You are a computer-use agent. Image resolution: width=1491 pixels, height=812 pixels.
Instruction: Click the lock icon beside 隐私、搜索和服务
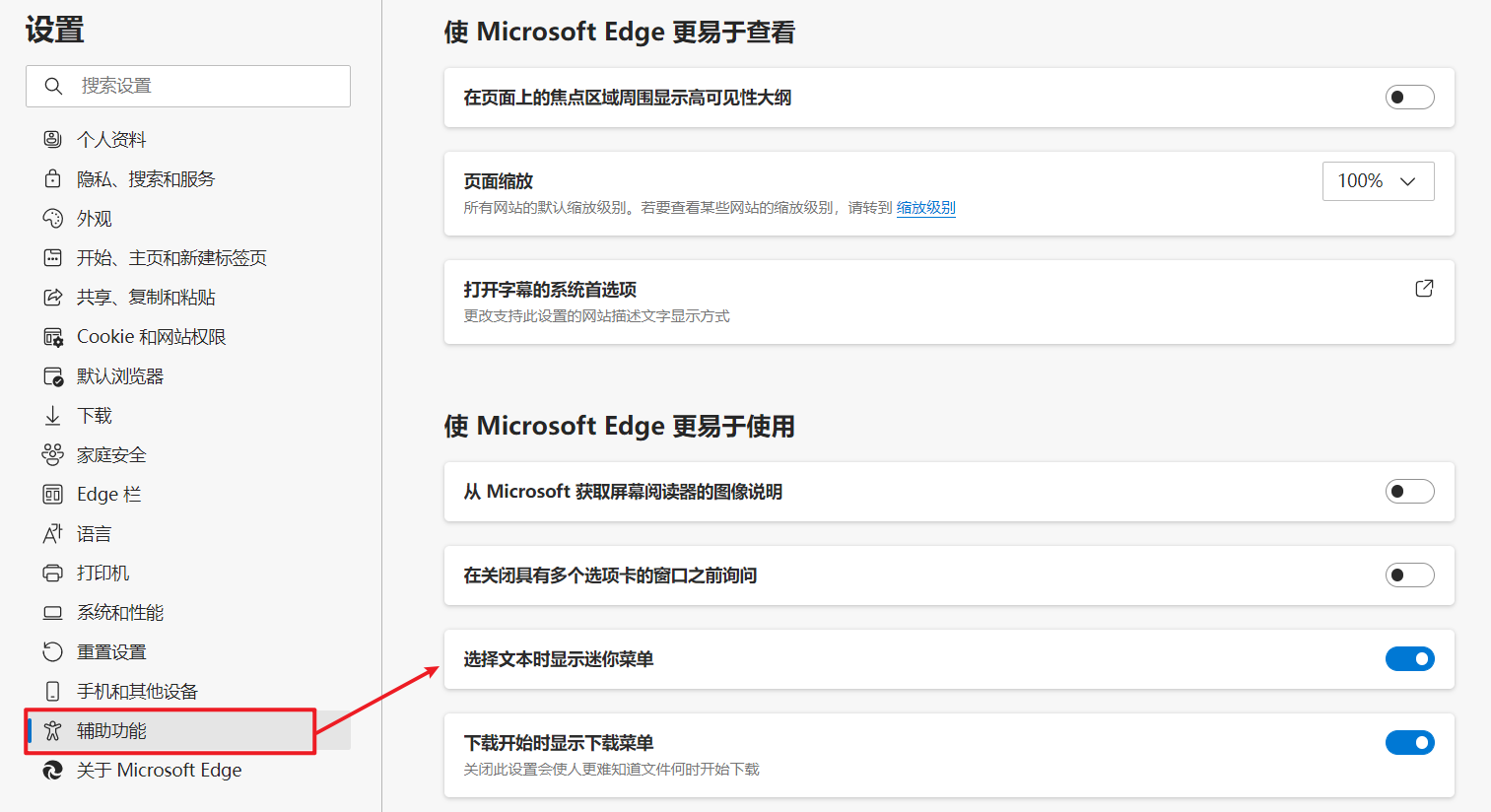click(x=53, y=178)
